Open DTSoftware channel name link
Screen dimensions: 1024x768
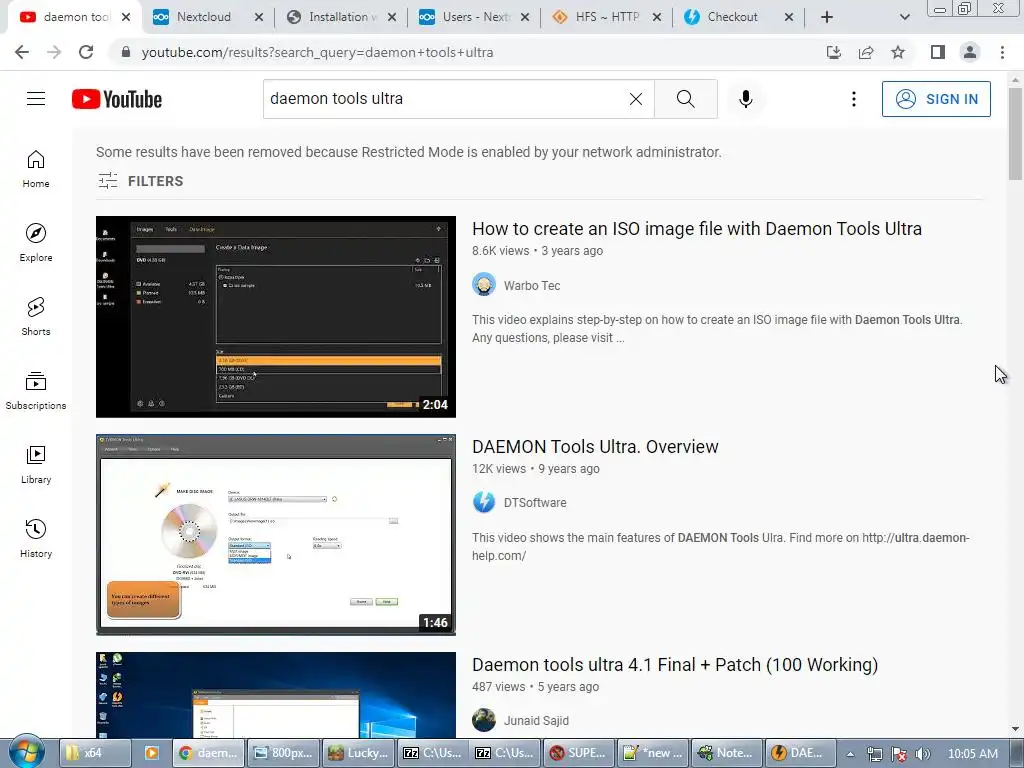(x=535, y=503)
